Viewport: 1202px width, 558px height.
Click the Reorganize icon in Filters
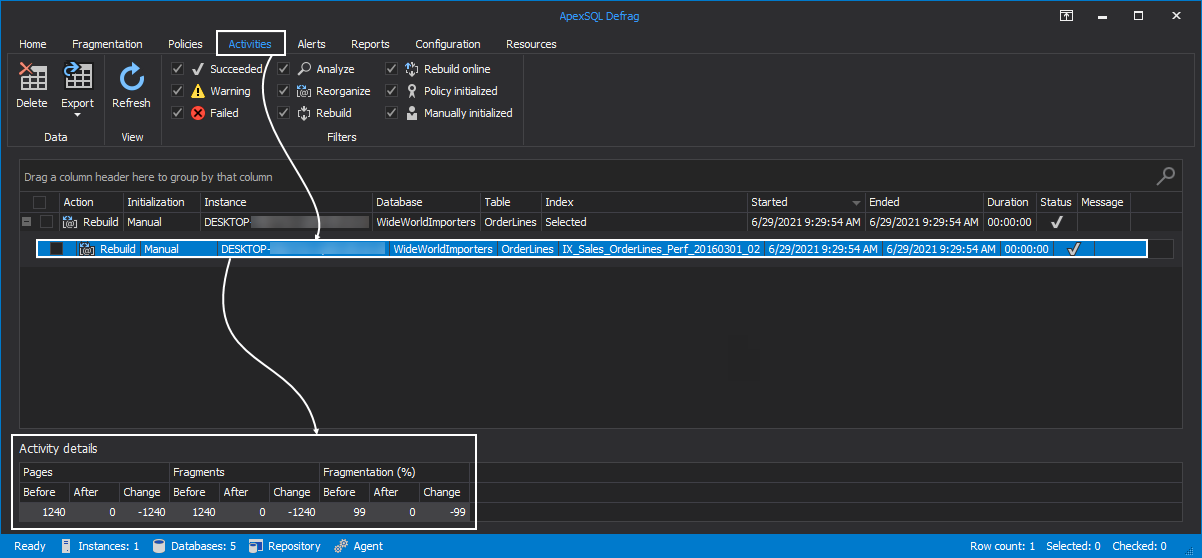(x=305, y=91)
